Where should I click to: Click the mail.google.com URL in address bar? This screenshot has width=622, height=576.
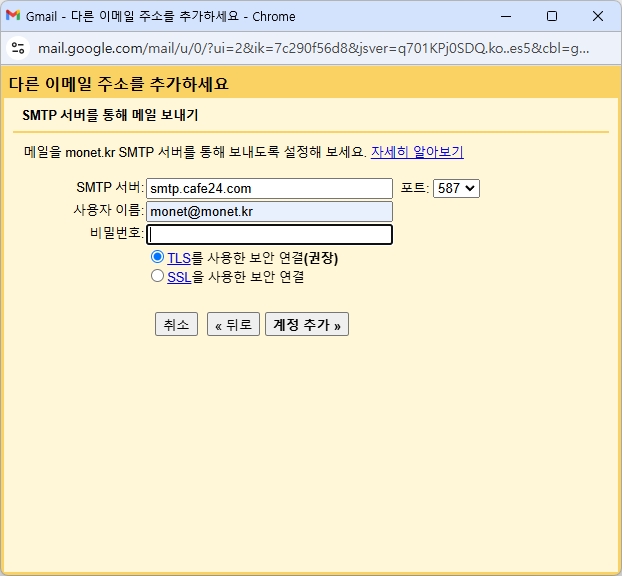click(x=313, y=48)
